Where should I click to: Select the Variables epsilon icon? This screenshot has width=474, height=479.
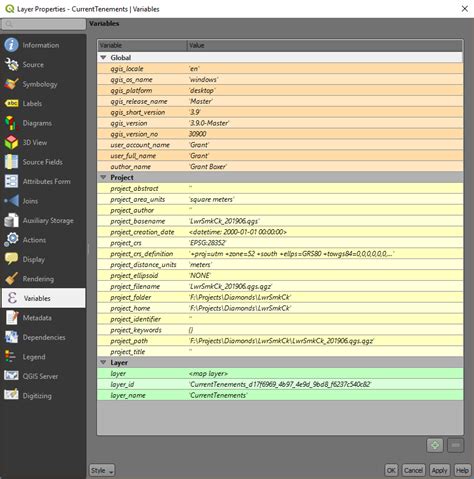click(x=12, y=298)
